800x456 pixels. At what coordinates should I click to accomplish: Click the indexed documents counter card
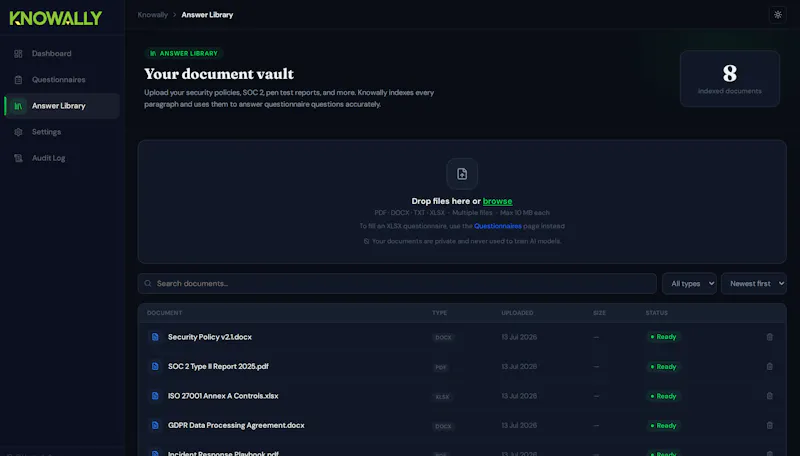click(x=730, y=79)
